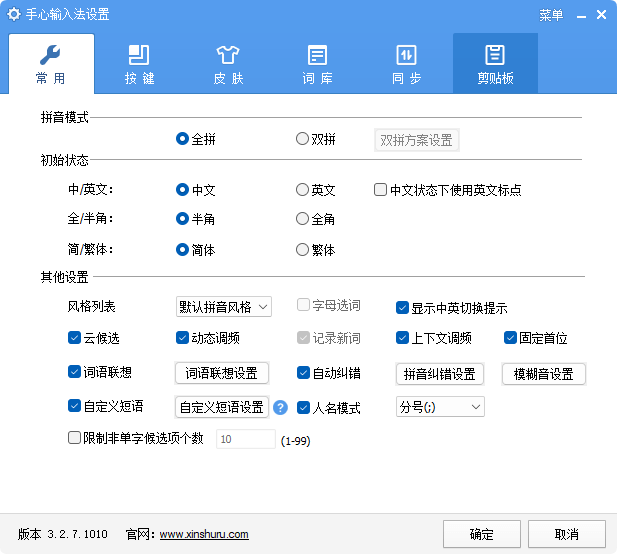Go to the 词库 dictionary tab

click(x=317, y=64)
